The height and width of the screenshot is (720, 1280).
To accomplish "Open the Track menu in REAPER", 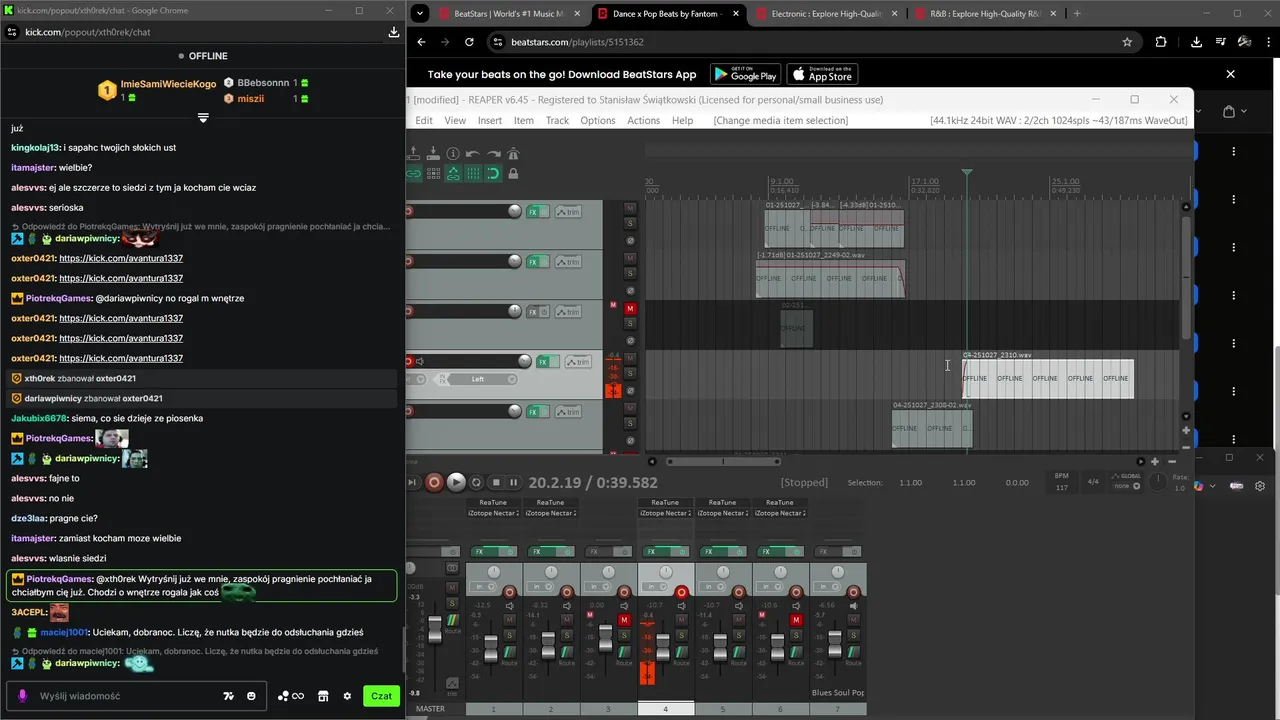I will click(557, 120).
